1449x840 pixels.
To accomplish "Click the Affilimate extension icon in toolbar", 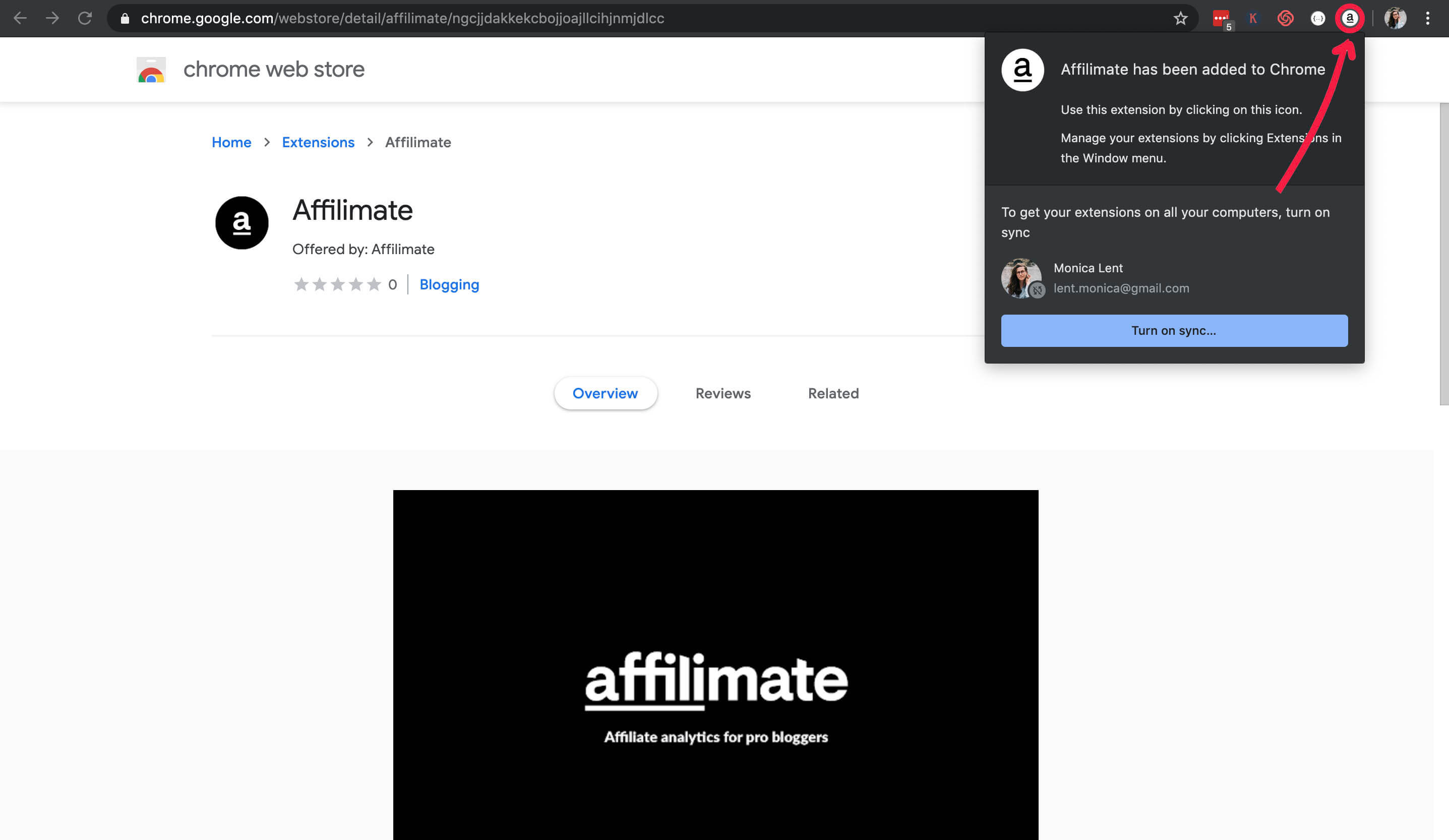I will tap(1350, 18).
